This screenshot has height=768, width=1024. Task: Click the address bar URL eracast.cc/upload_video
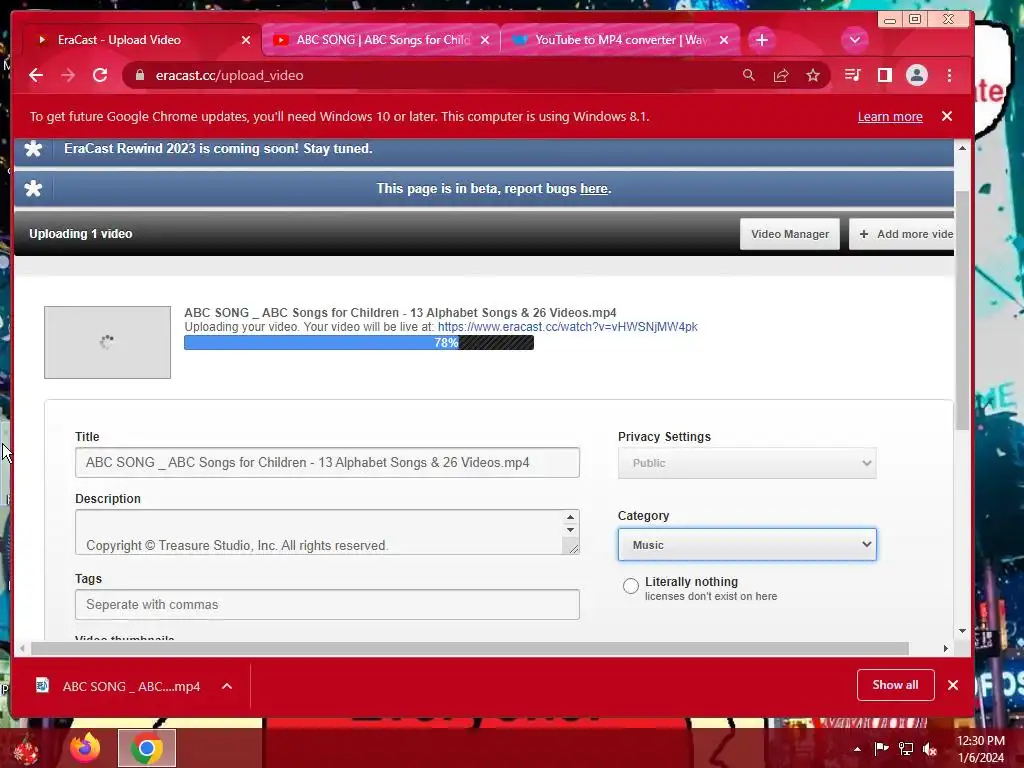229,75
